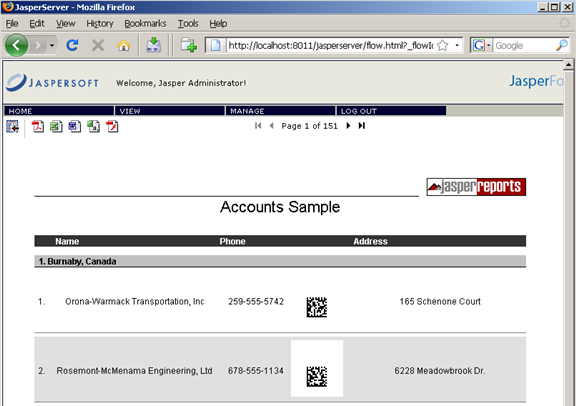
Task: Click the browser reload button
Action: pyautogui.click(x=72, y=46)
